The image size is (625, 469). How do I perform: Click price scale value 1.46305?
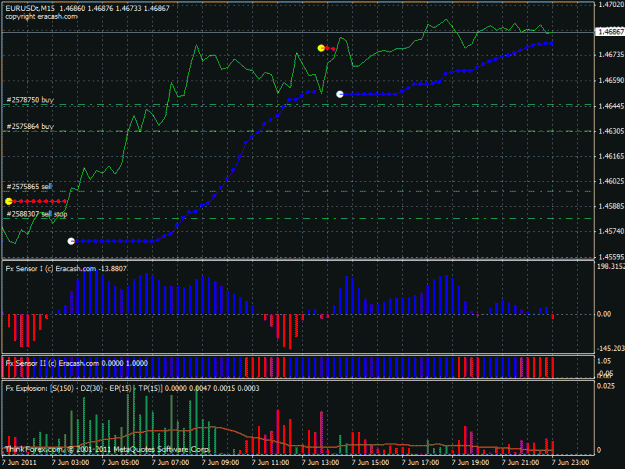click(x=610, y=131)
